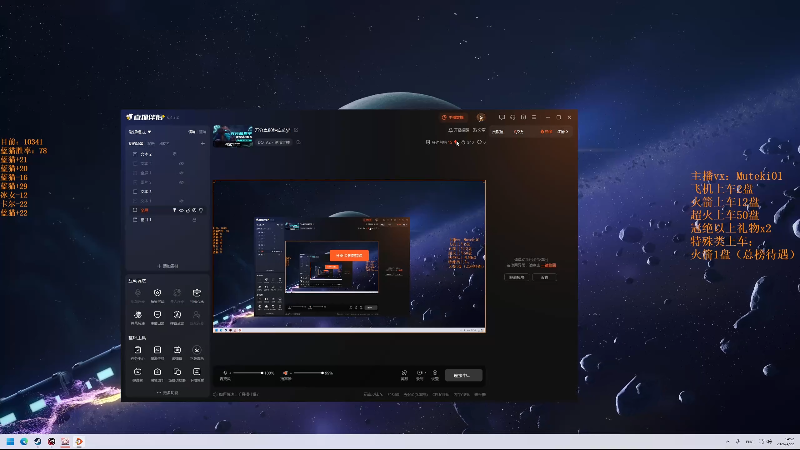Click the category tag button under the stream title
800x450 pixels.
coord(274,142)
